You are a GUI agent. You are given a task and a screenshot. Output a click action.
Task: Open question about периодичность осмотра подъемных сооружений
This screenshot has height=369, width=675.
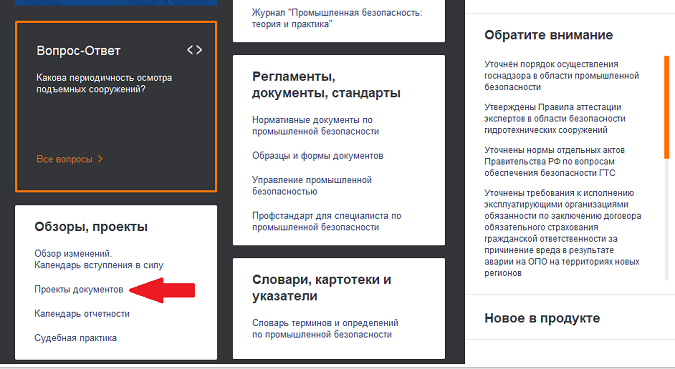click(x=104, y=84)
